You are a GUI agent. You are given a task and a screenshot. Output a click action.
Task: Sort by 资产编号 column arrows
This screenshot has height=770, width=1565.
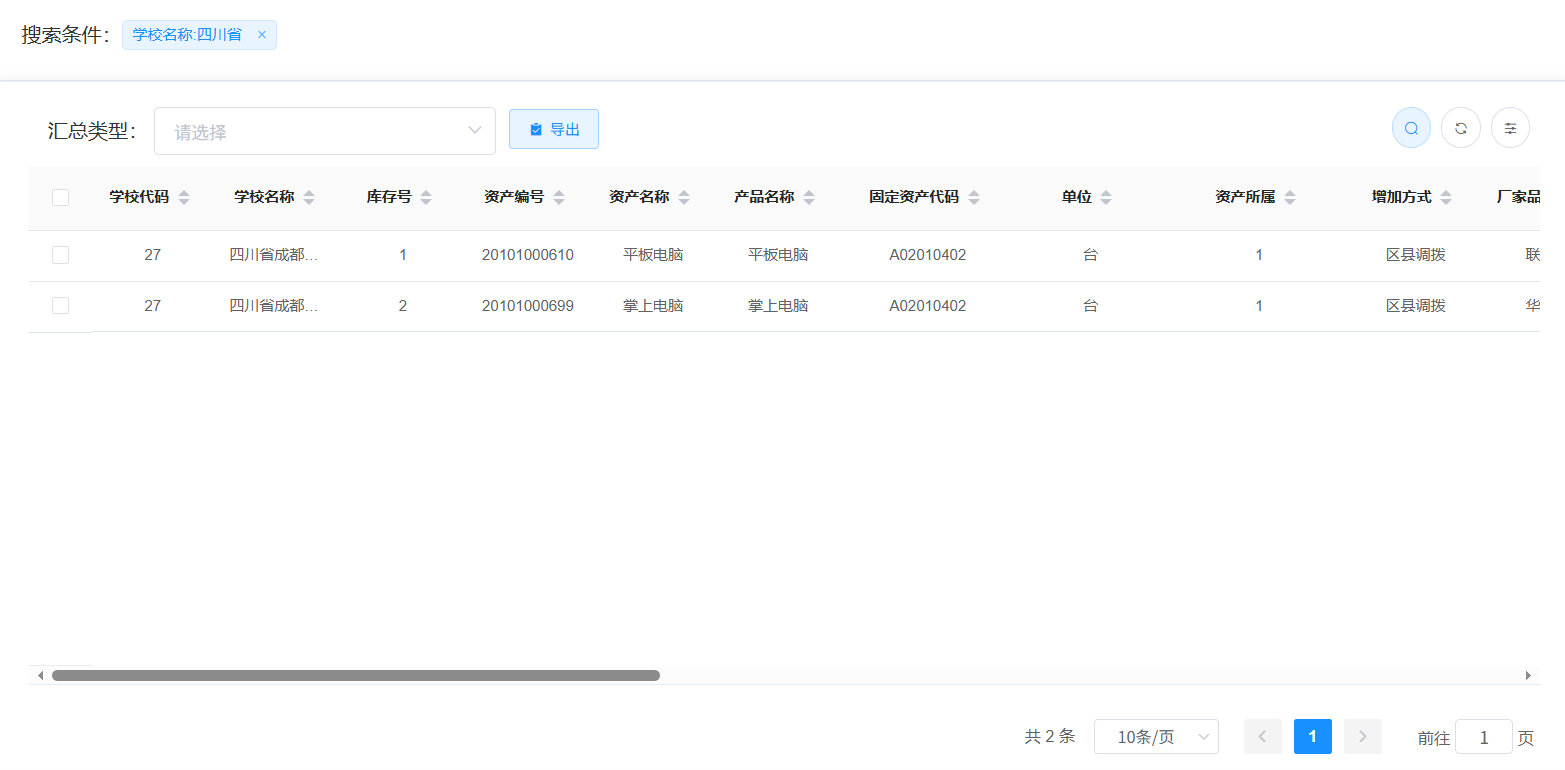[559, 198]
